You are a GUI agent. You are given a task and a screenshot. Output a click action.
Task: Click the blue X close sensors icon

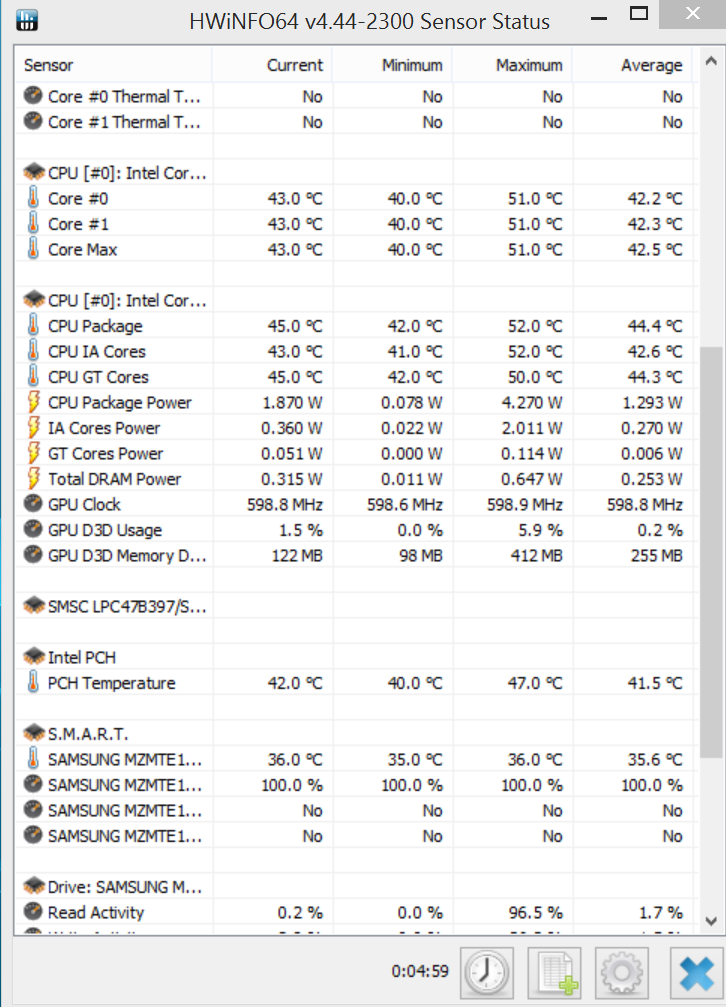[x=695, y=971]
